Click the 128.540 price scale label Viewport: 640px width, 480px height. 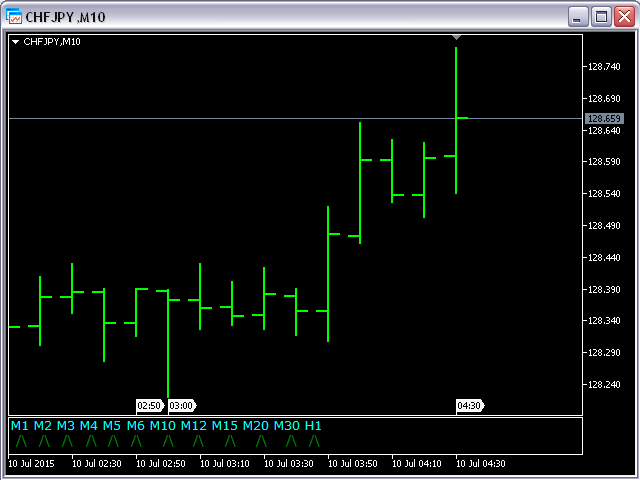tap(604, 193)
